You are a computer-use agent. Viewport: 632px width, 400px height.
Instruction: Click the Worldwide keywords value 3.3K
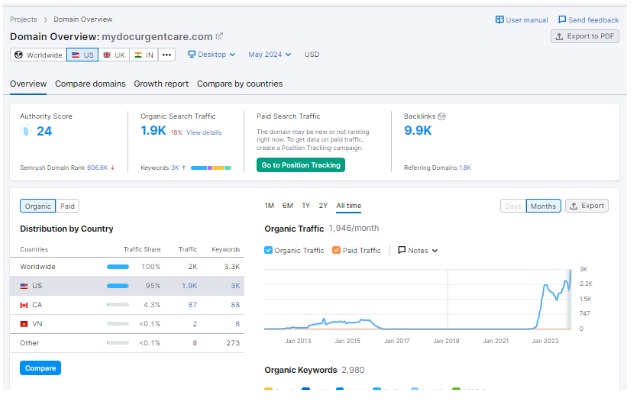coord(232,267)
